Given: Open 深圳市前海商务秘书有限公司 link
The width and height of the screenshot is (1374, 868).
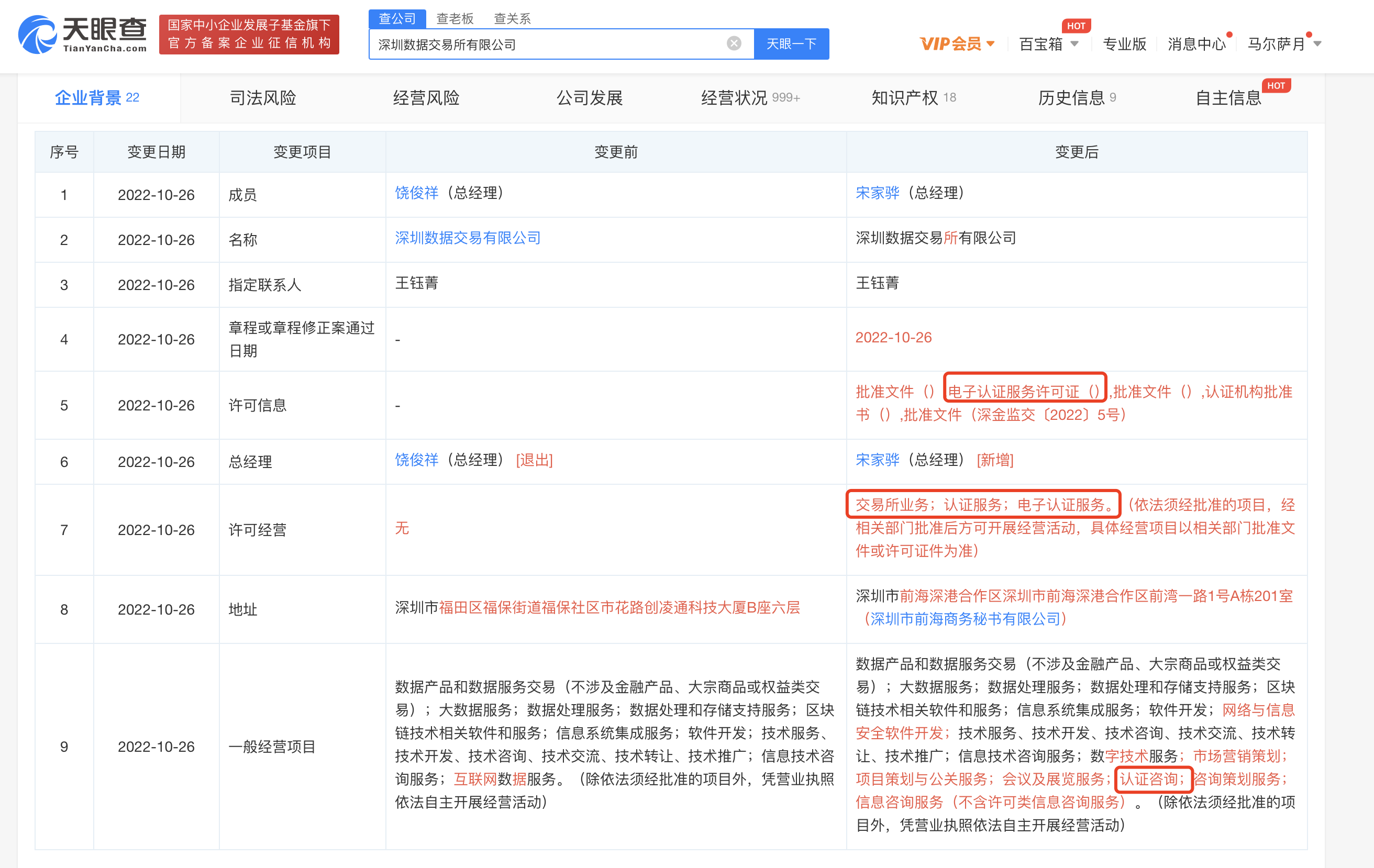Looking at the screenshot, I should [965, 619].
